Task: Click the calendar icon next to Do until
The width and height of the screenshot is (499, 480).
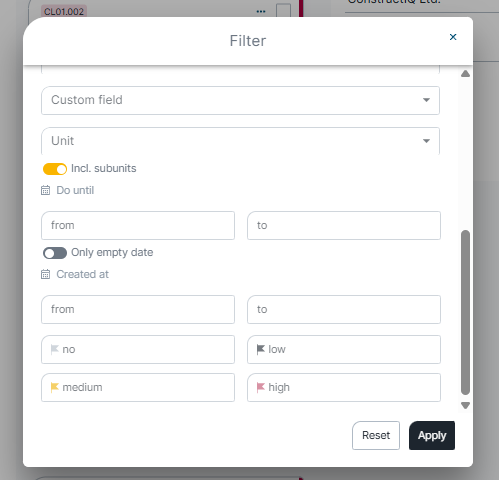Action: [45, 190]
